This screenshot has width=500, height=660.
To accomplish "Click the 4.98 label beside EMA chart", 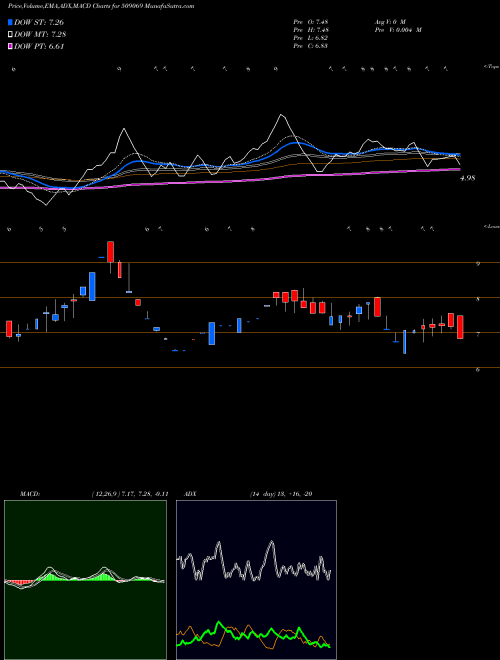I will coord(468,178).
